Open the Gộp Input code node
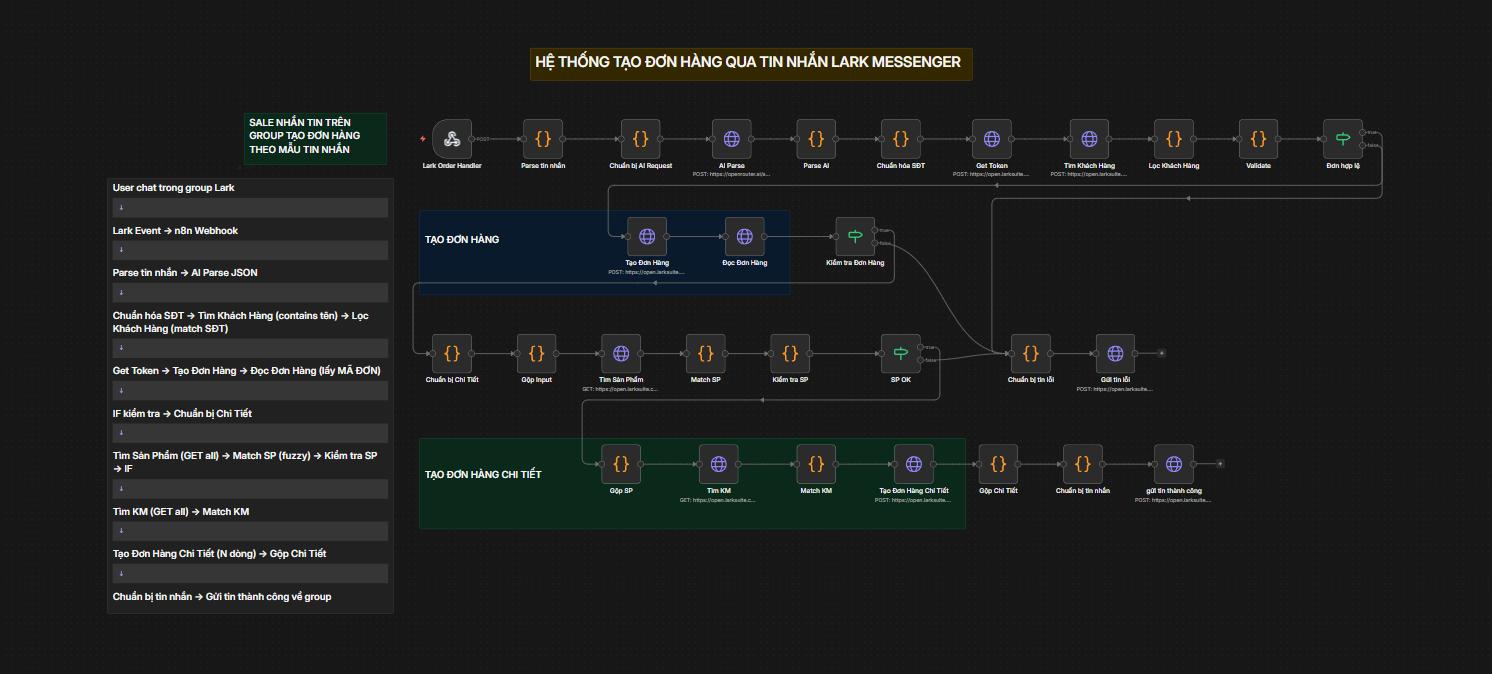 click(536, 354)
